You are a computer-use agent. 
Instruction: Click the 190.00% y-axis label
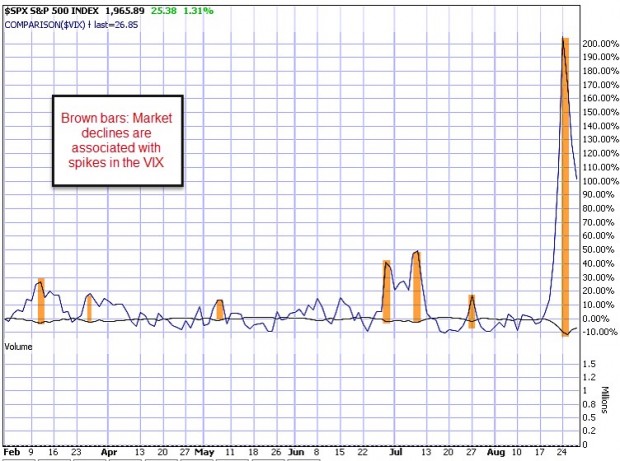(601, 57)
